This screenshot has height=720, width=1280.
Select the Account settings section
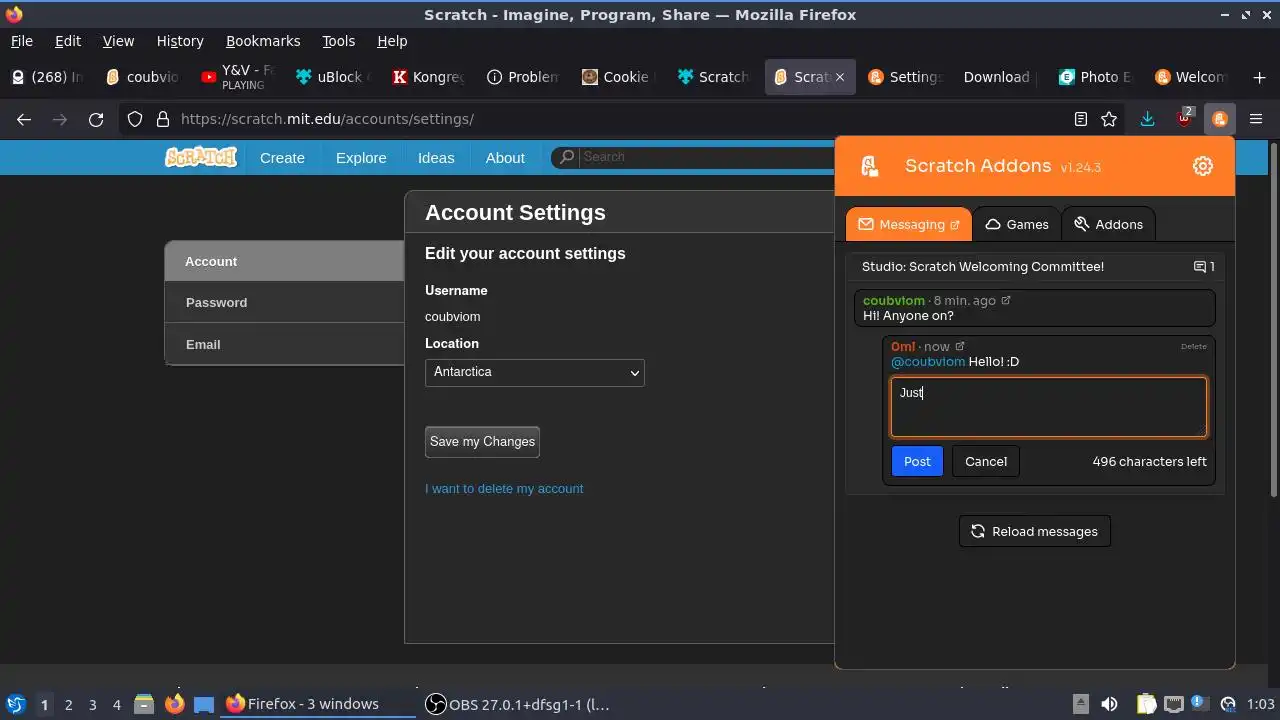[x=285, y=261]
